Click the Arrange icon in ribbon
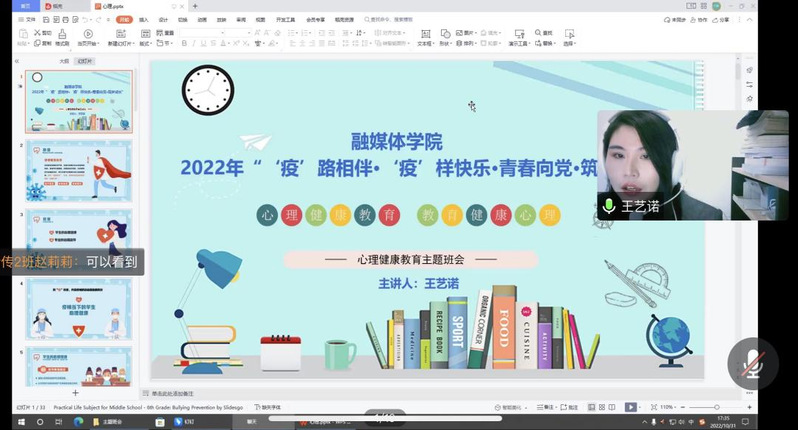This screenshot has width=798, height=430. coord(460,43)
